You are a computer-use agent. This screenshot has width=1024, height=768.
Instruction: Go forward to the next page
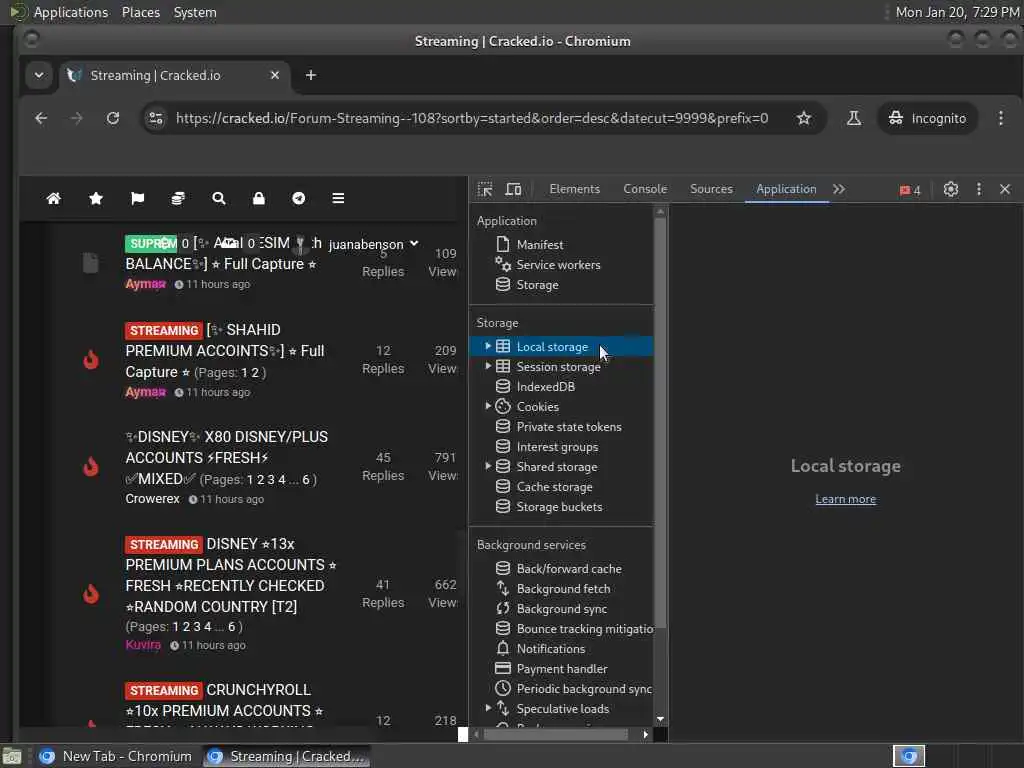pos(76,118)
